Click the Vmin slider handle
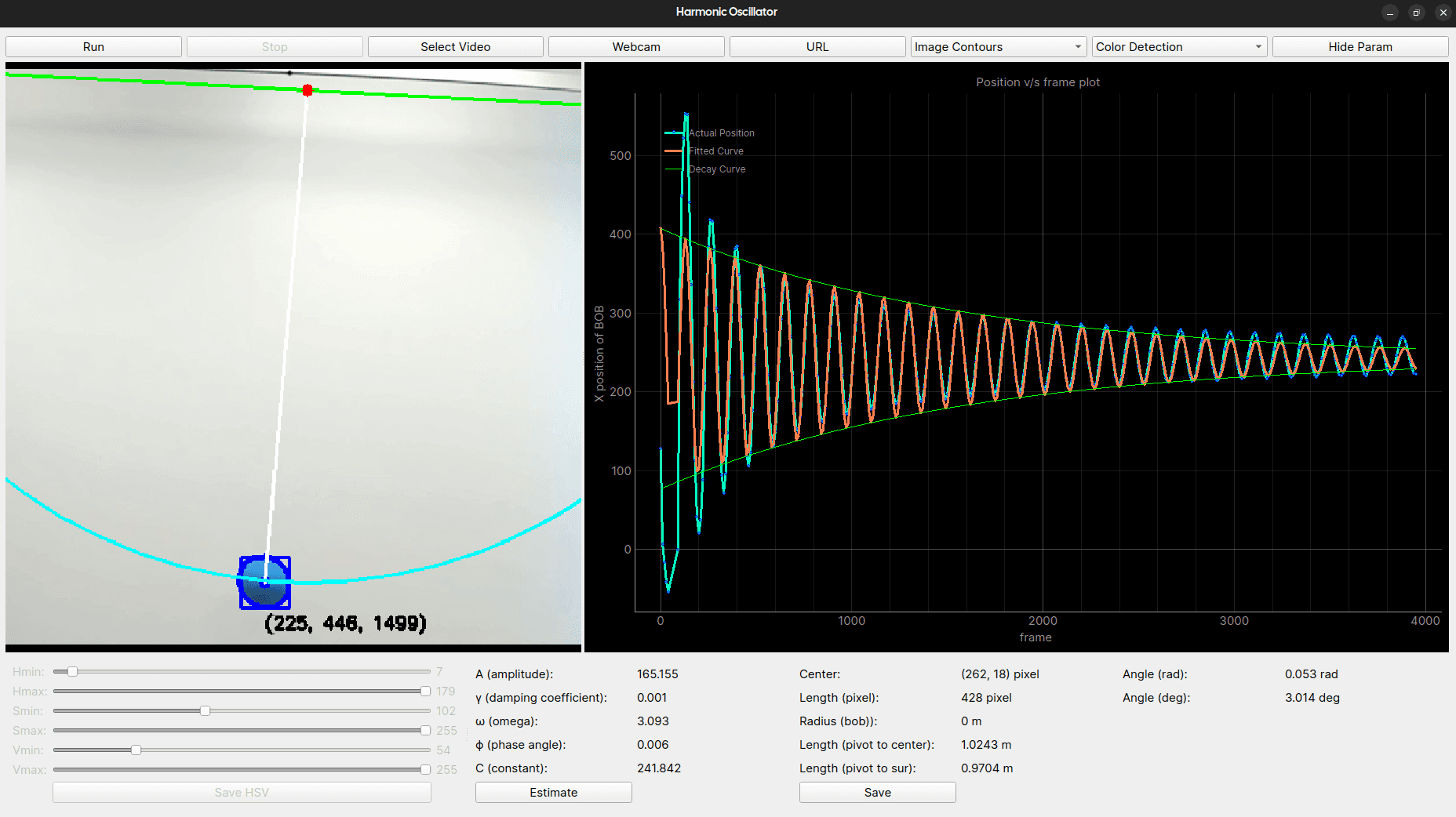This screenshot has width=1456, height=817. coord(136,750)
